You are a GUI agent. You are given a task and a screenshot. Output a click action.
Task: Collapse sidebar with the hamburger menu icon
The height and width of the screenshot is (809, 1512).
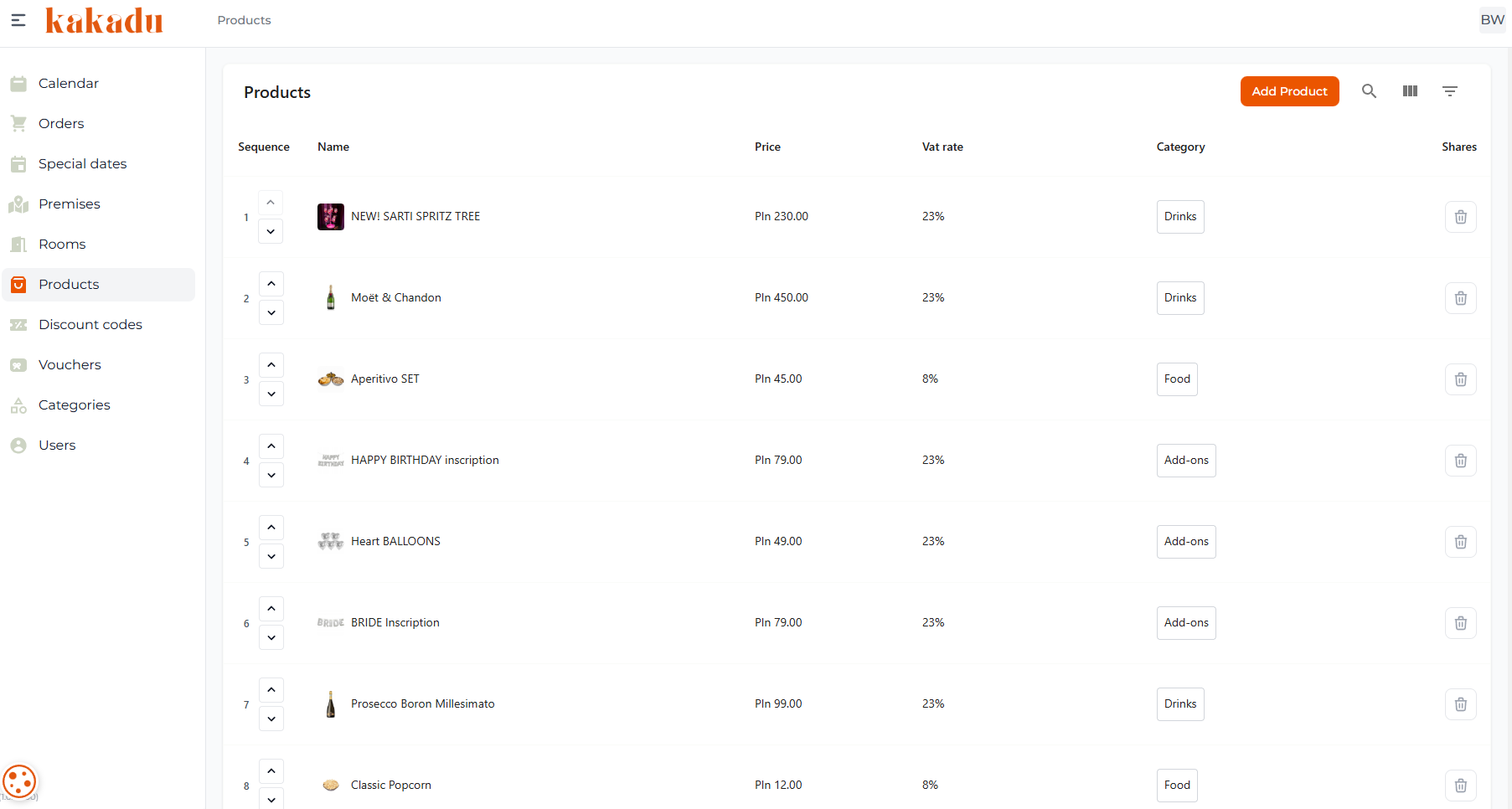pyautogui.click(x=18, y=20)
